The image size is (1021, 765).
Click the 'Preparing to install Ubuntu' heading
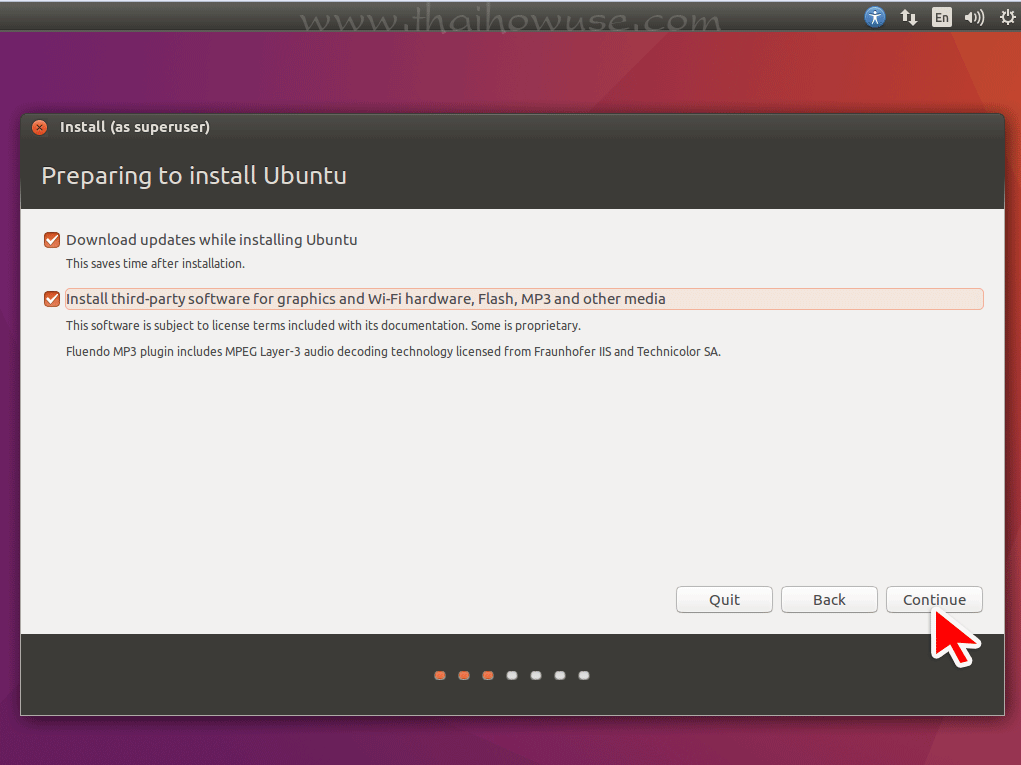click(x=194, y=176)
